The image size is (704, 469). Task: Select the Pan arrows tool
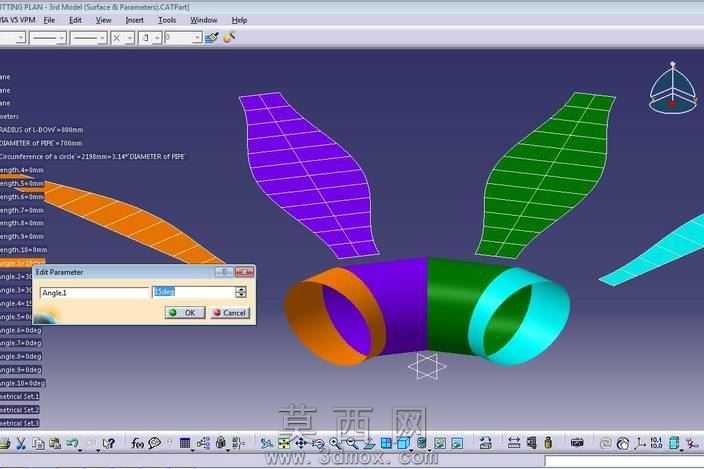pyautogui.click(x=300, y=443)
